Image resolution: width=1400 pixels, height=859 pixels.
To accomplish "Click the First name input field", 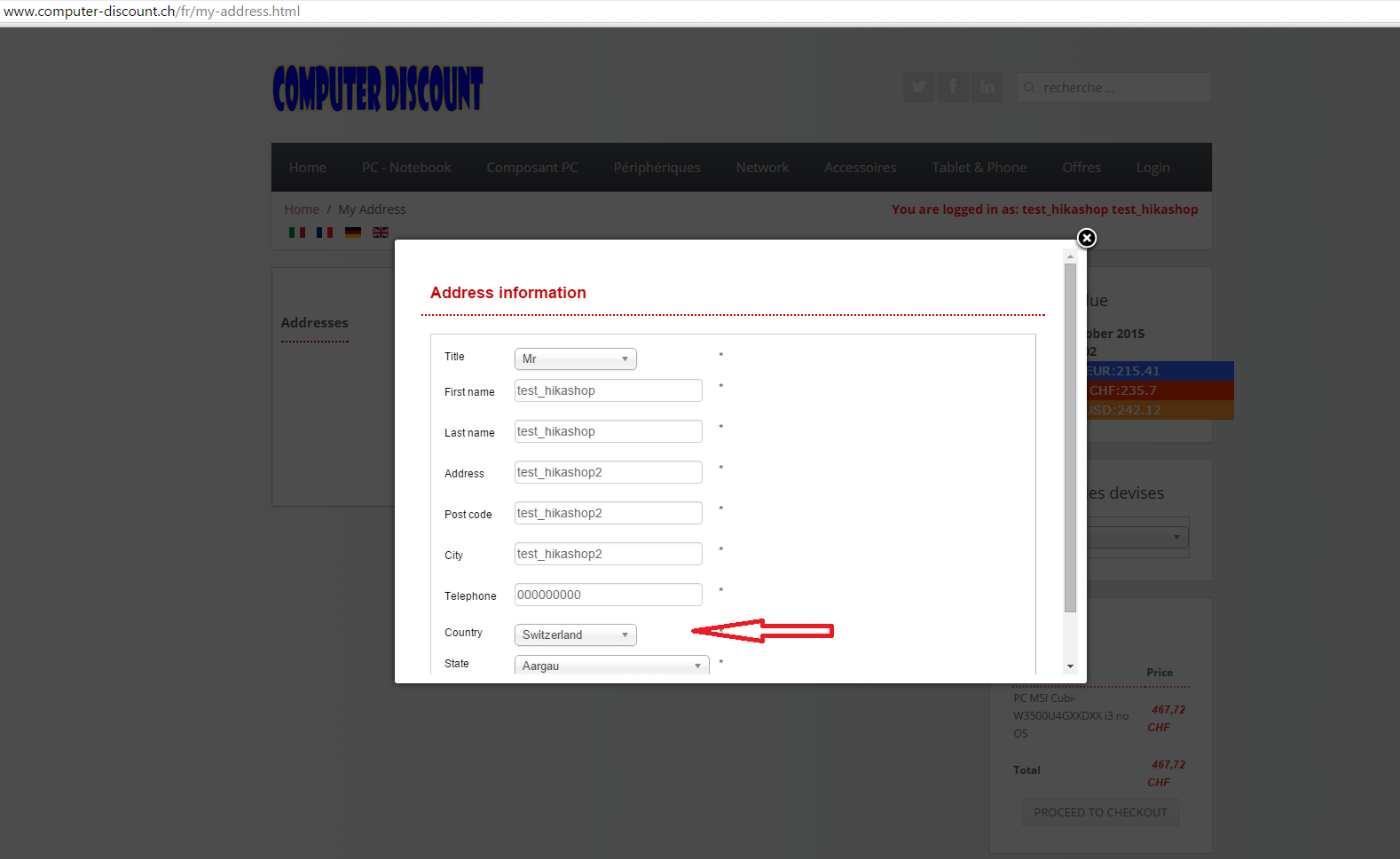I will [x=609, y=390].
